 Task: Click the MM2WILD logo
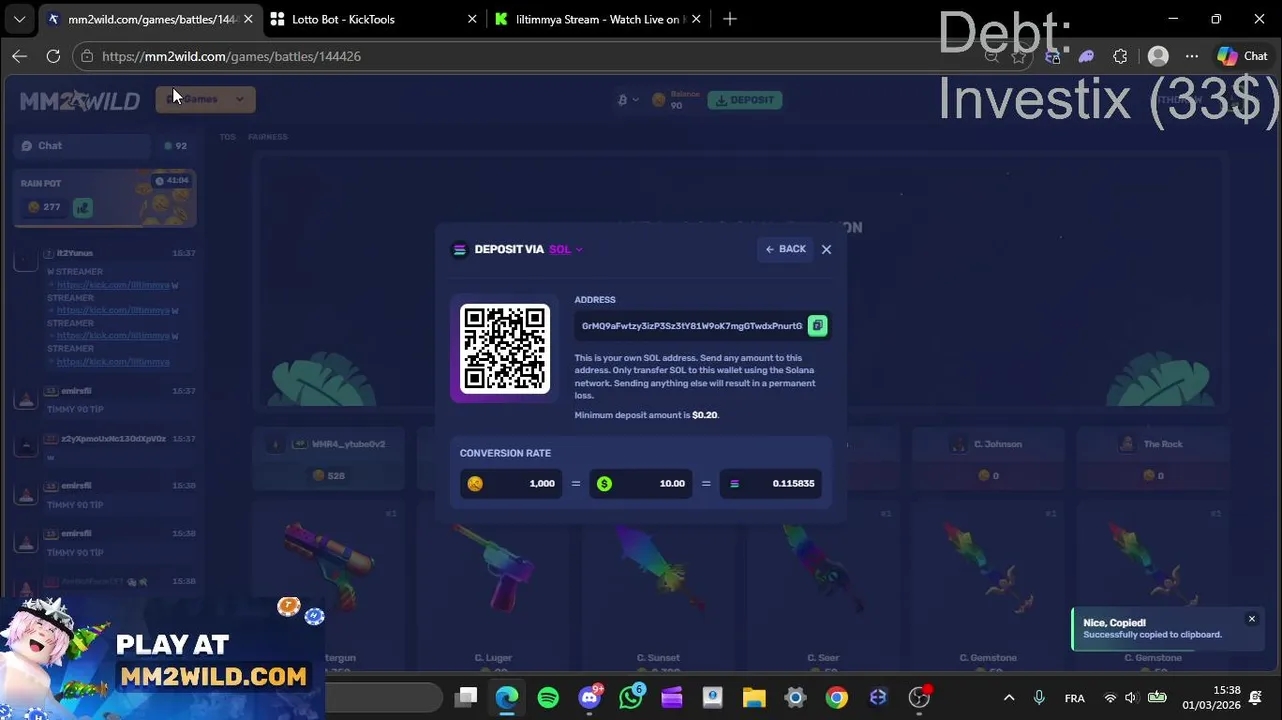pyautogui.click(x=80, y=100)
